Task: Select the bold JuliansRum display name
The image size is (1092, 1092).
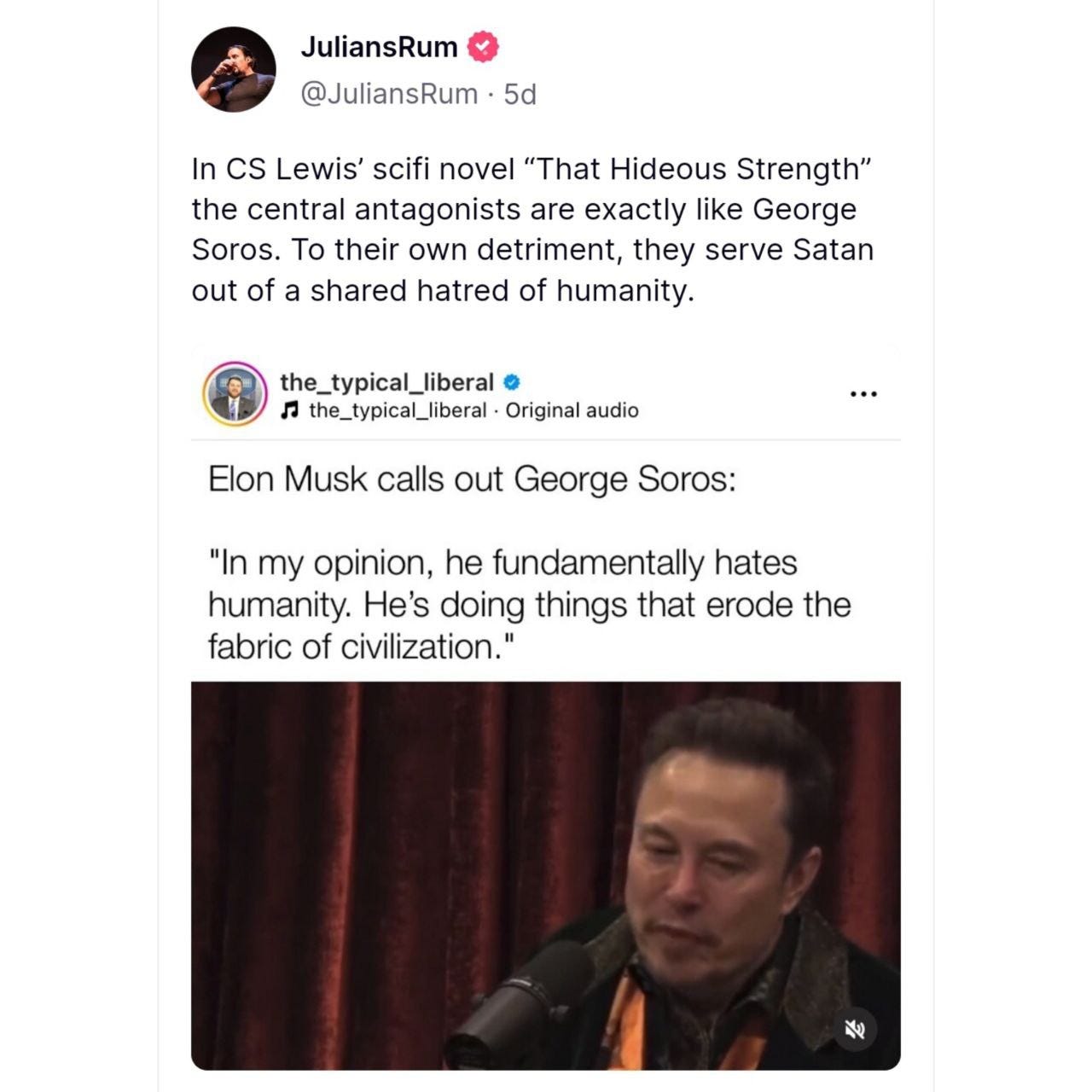Action: click(379, 47)
